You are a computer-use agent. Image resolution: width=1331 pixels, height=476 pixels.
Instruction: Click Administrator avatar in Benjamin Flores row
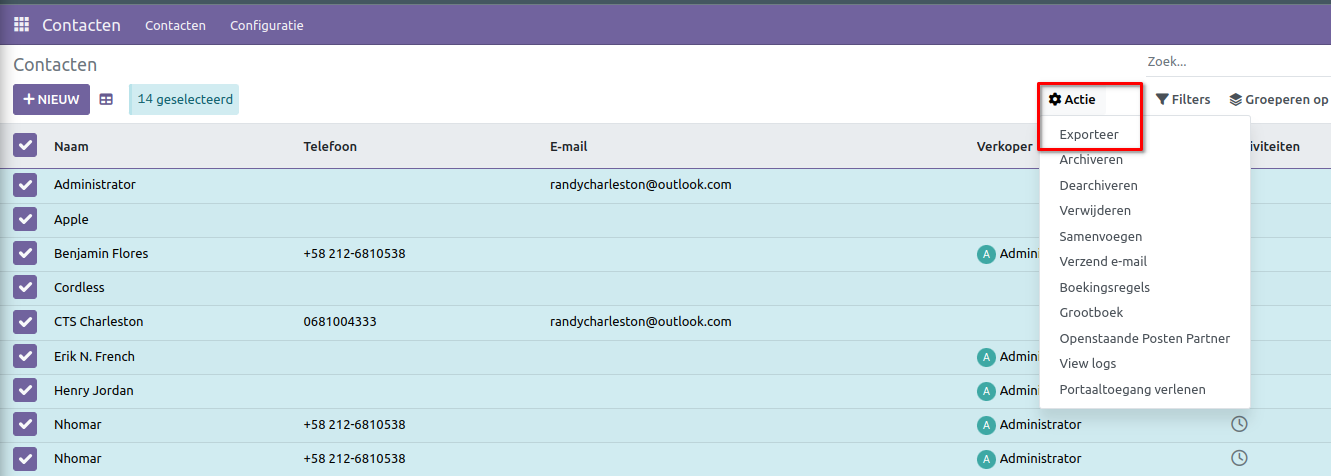(987, 254)
